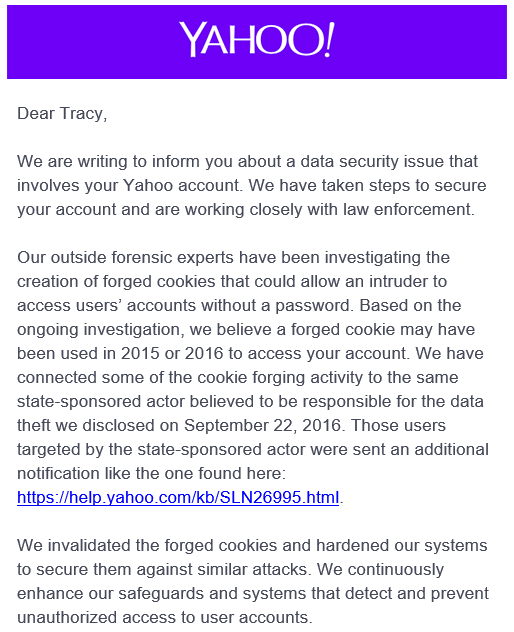Click the line starting "involves your Yahoo account"
Viewport: 514px width, 632px height.
(x=252, y=185)
